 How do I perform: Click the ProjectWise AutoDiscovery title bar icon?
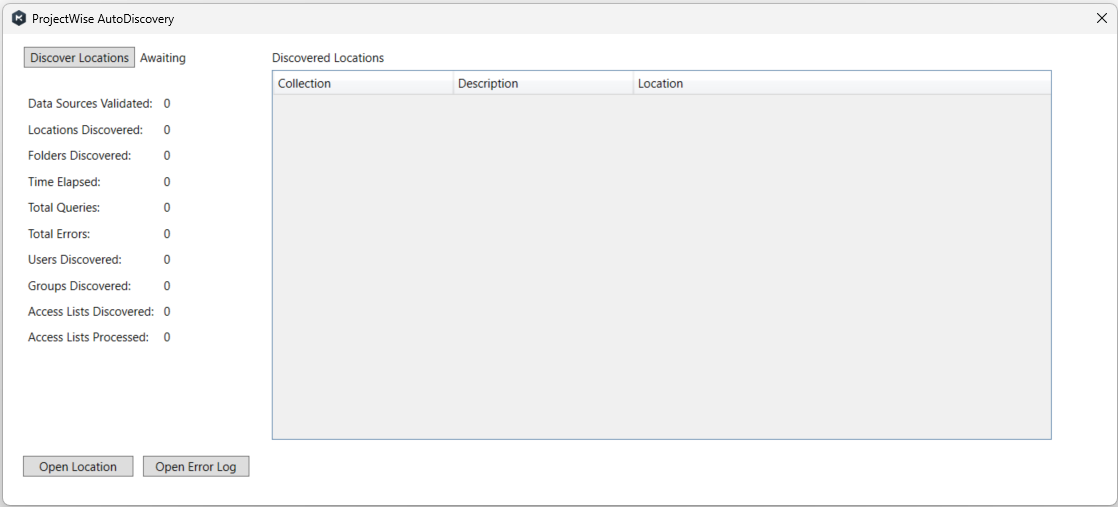click(18, 19)
